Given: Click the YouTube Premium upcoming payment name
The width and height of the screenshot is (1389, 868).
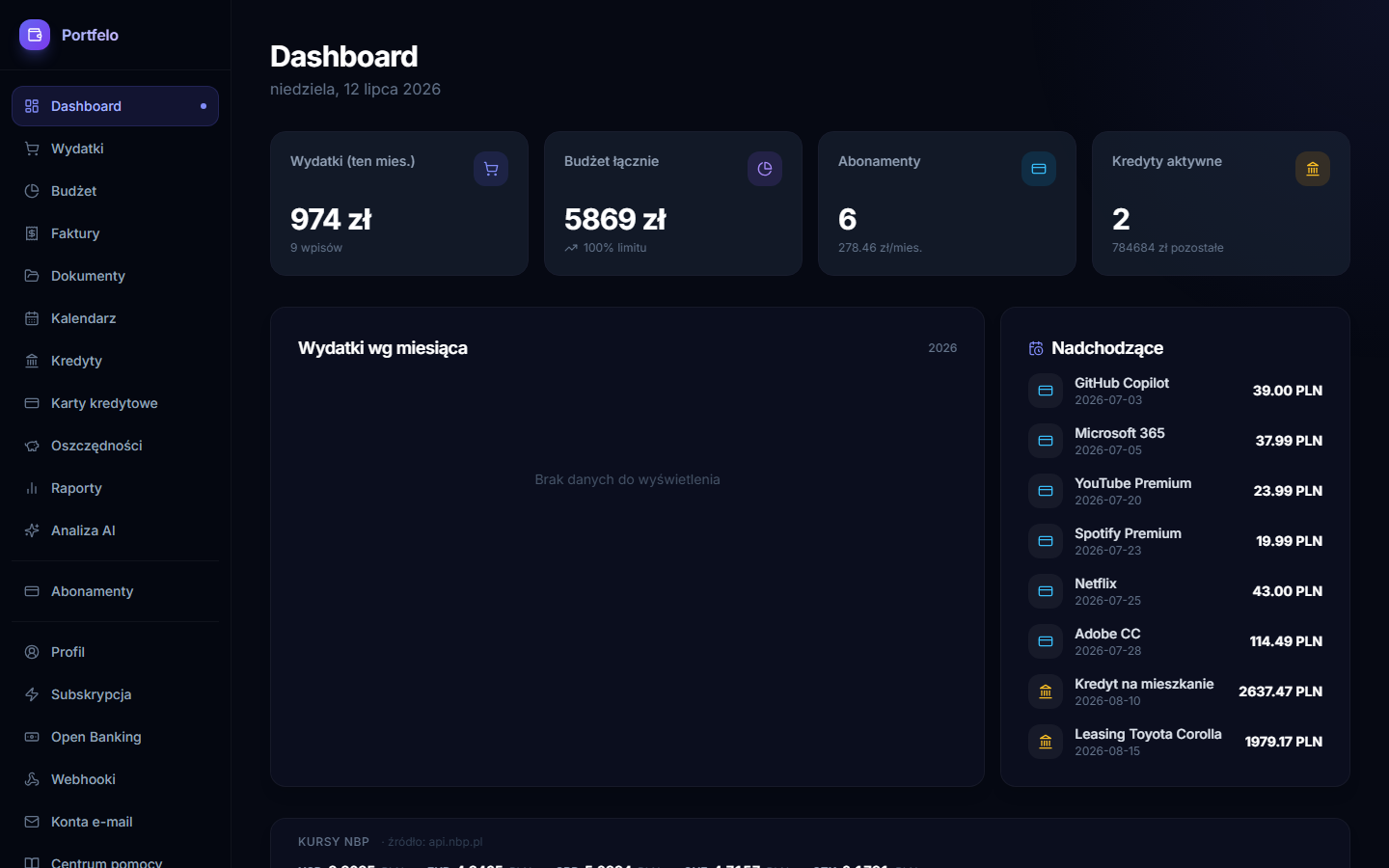Looking at the screenshot, I should [1132, 483].
